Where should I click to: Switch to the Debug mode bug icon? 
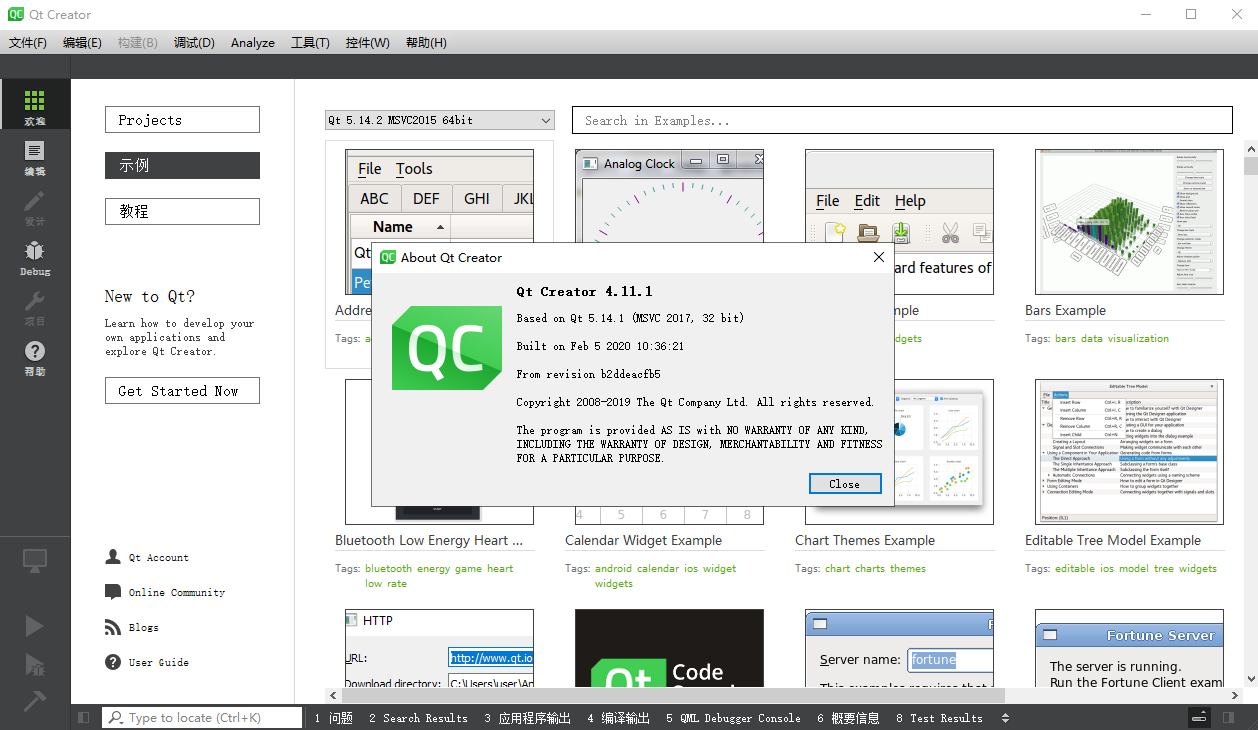coord(35,257)
